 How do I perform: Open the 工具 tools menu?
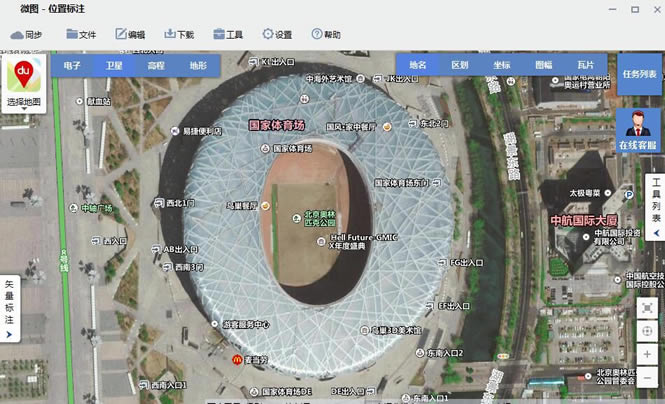[228, 34]
